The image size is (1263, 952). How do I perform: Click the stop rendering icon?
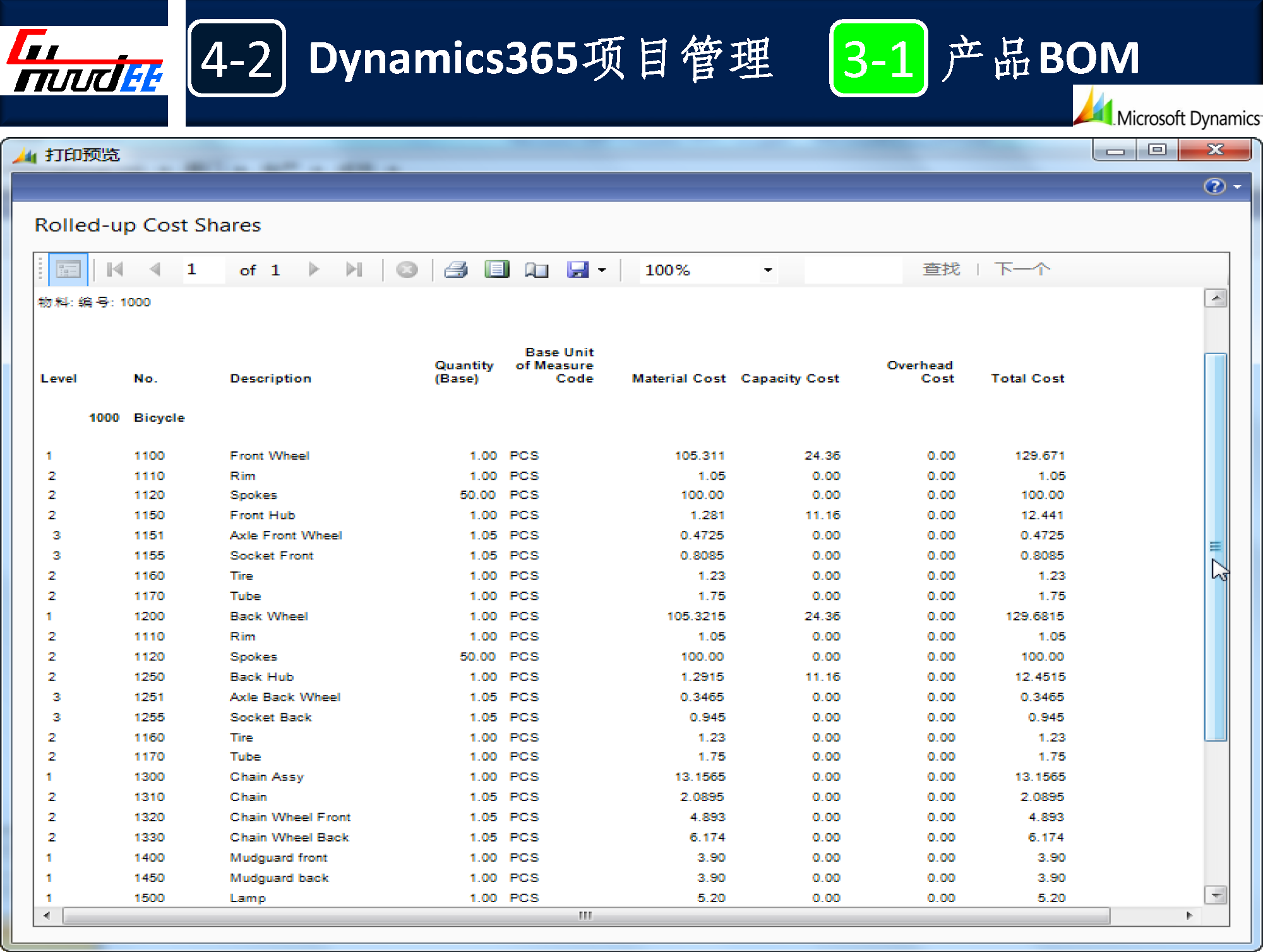[x=407, y=270]
